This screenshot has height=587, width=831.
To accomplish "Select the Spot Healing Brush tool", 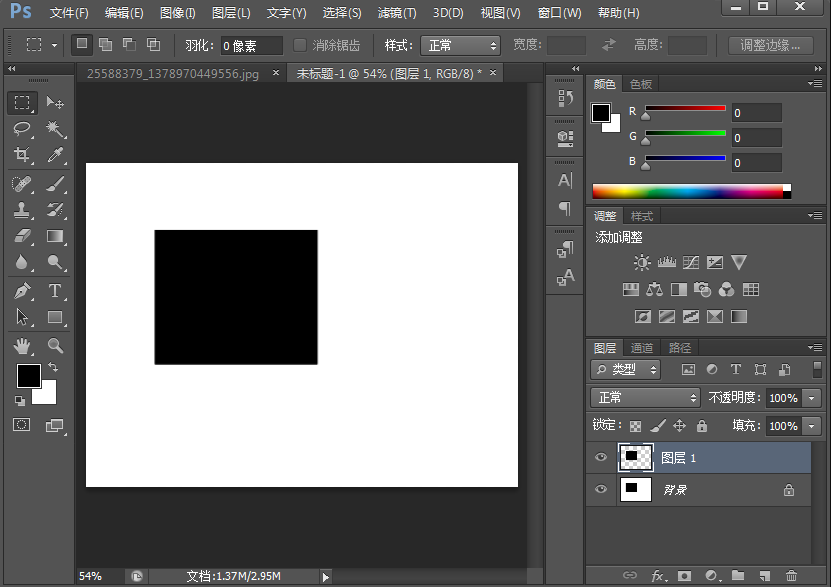I will pyautogui.click(x=22, y=184).
